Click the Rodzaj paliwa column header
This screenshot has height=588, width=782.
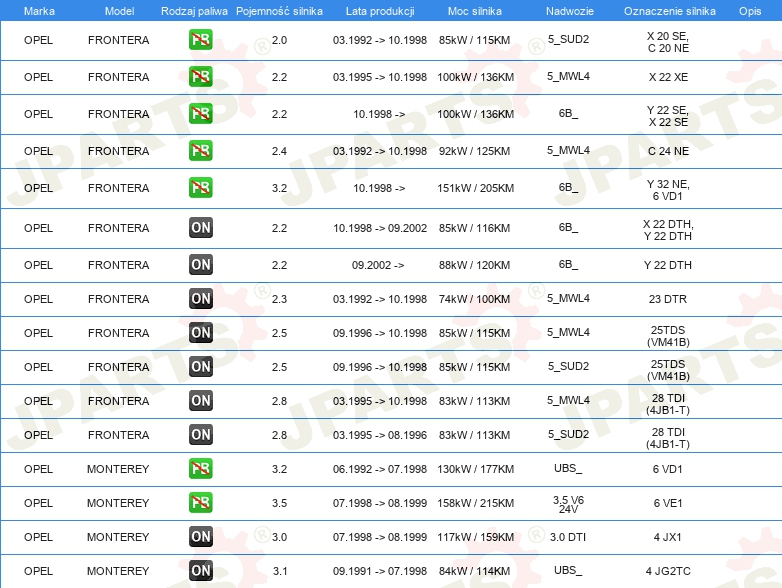tap(194, 11)
